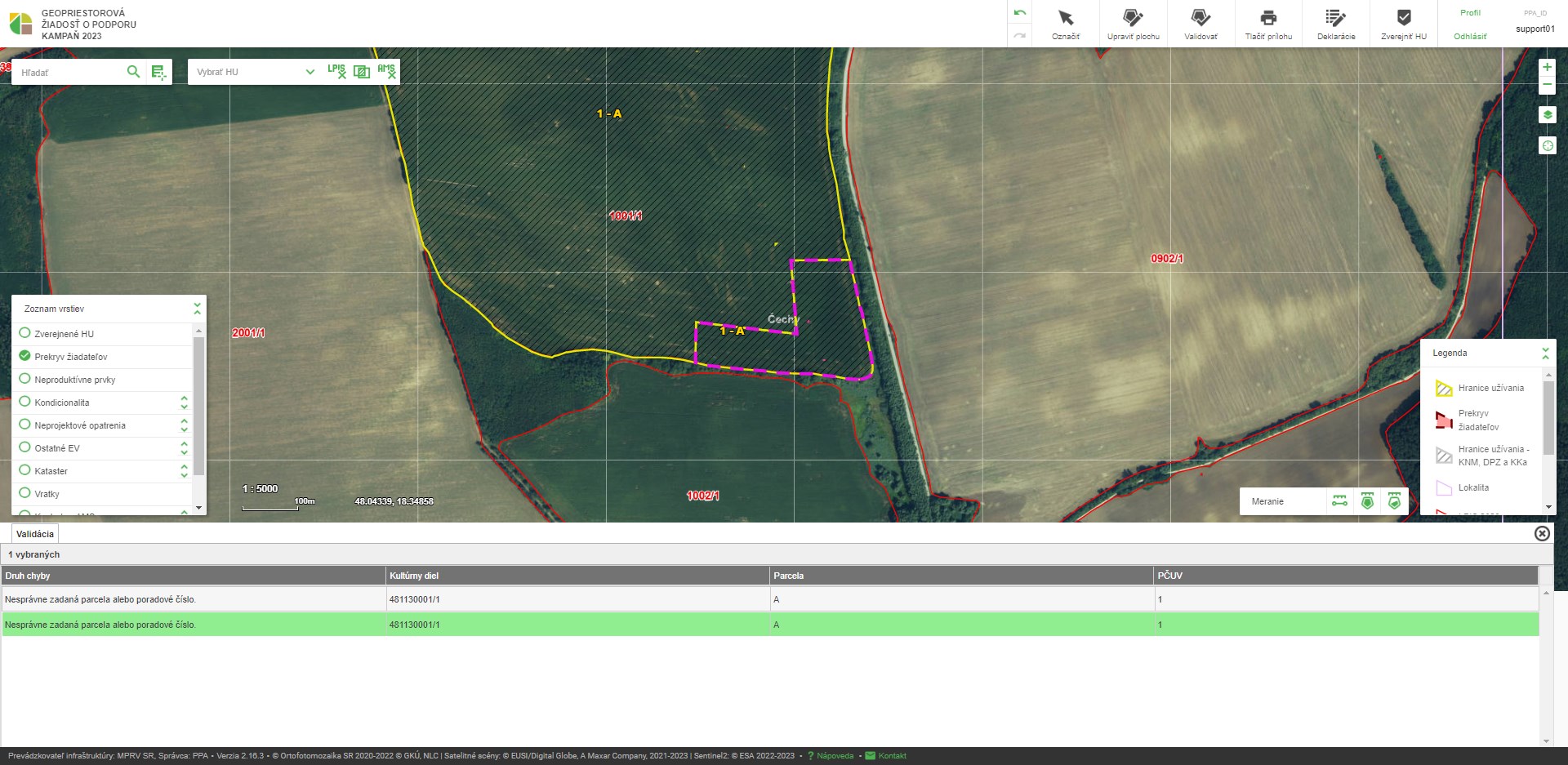The width and height of the screenshot is (1568, 765).
Task: Open the map layers stack icon
Action: [1547, 115]
